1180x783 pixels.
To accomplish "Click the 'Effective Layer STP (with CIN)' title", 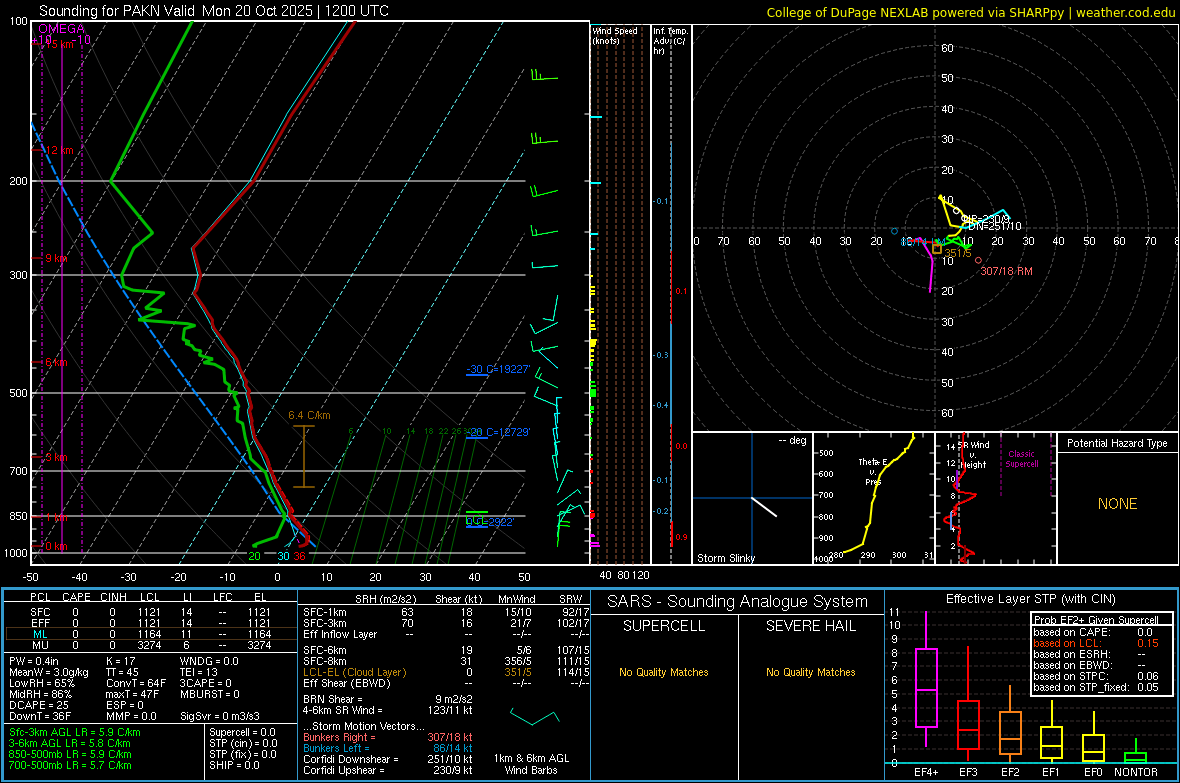I will pos(1030,599).
